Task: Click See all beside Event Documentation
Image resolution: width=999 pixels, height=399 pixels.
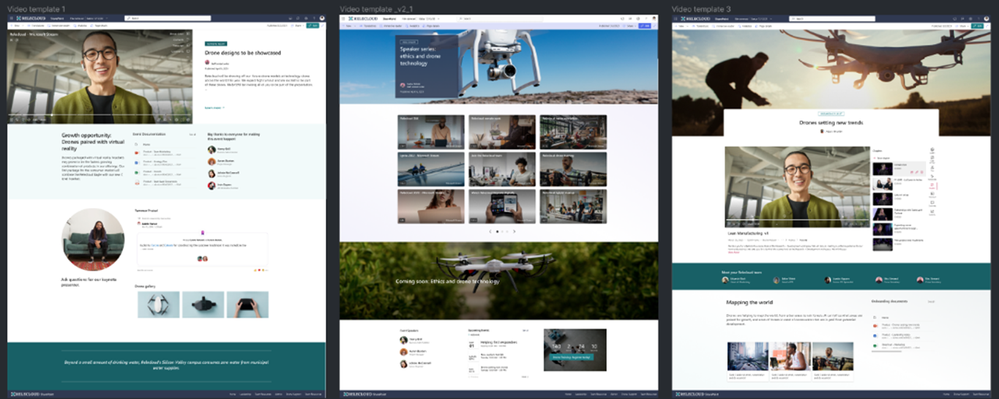Action: tap(192, 134)
